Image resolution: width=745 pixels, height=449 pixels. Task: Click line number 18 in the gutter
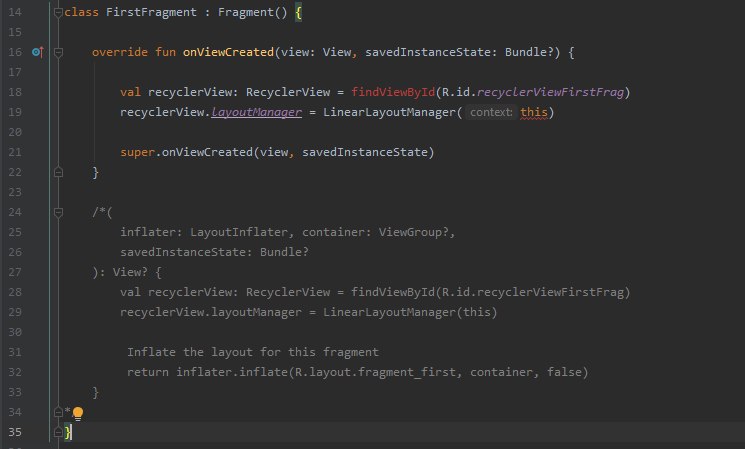pyautogui.click(x=15, y=92)
